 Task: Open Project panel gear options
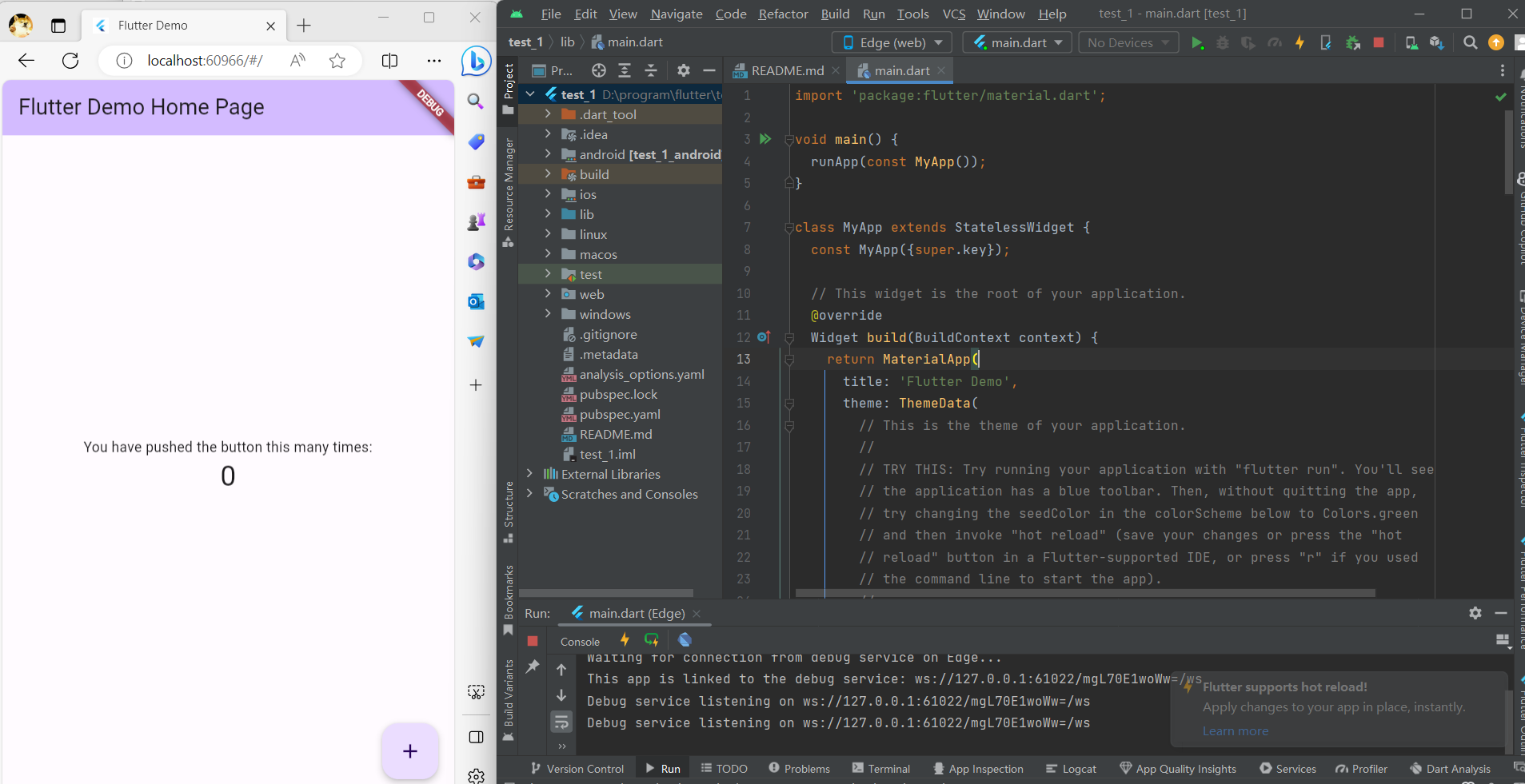pyautogui.click(x=683, y=70)
